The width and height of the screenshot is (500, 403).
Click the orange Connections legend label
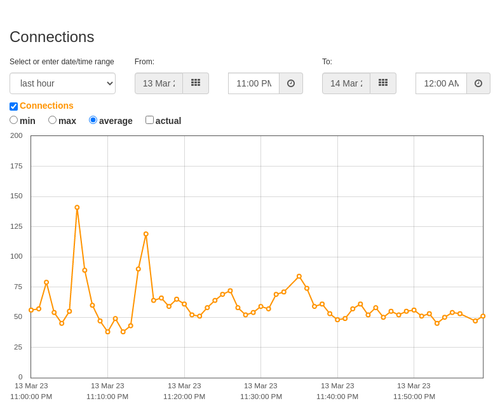point(46,106)
